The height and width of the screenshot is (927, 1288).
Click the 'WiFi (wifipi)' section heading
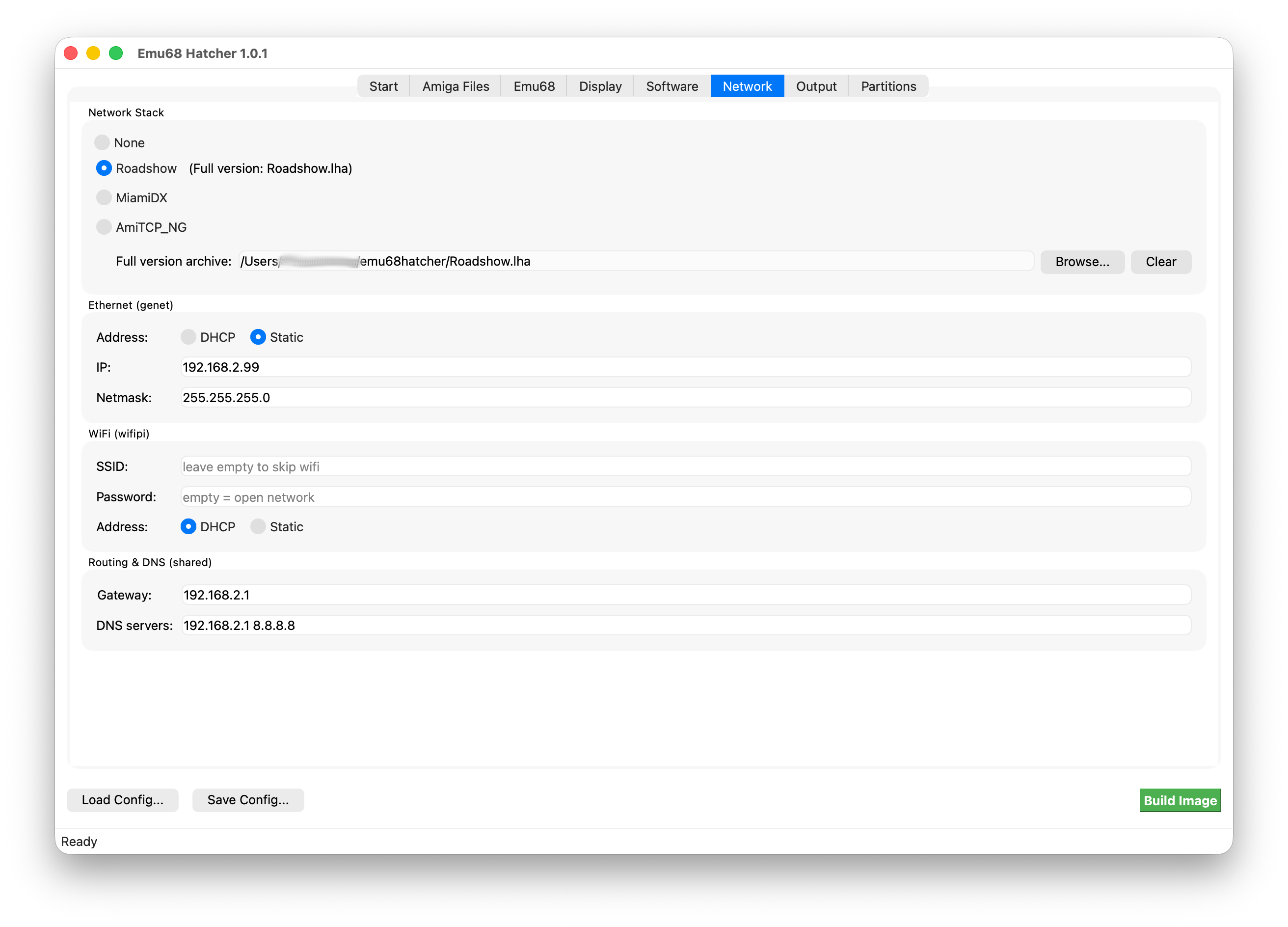[x=119, y=434]
